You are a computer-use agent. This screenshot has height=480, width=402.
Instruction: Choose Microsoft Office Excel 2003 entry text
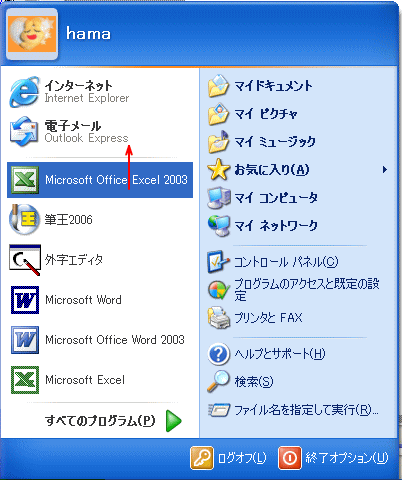point(116,180)
